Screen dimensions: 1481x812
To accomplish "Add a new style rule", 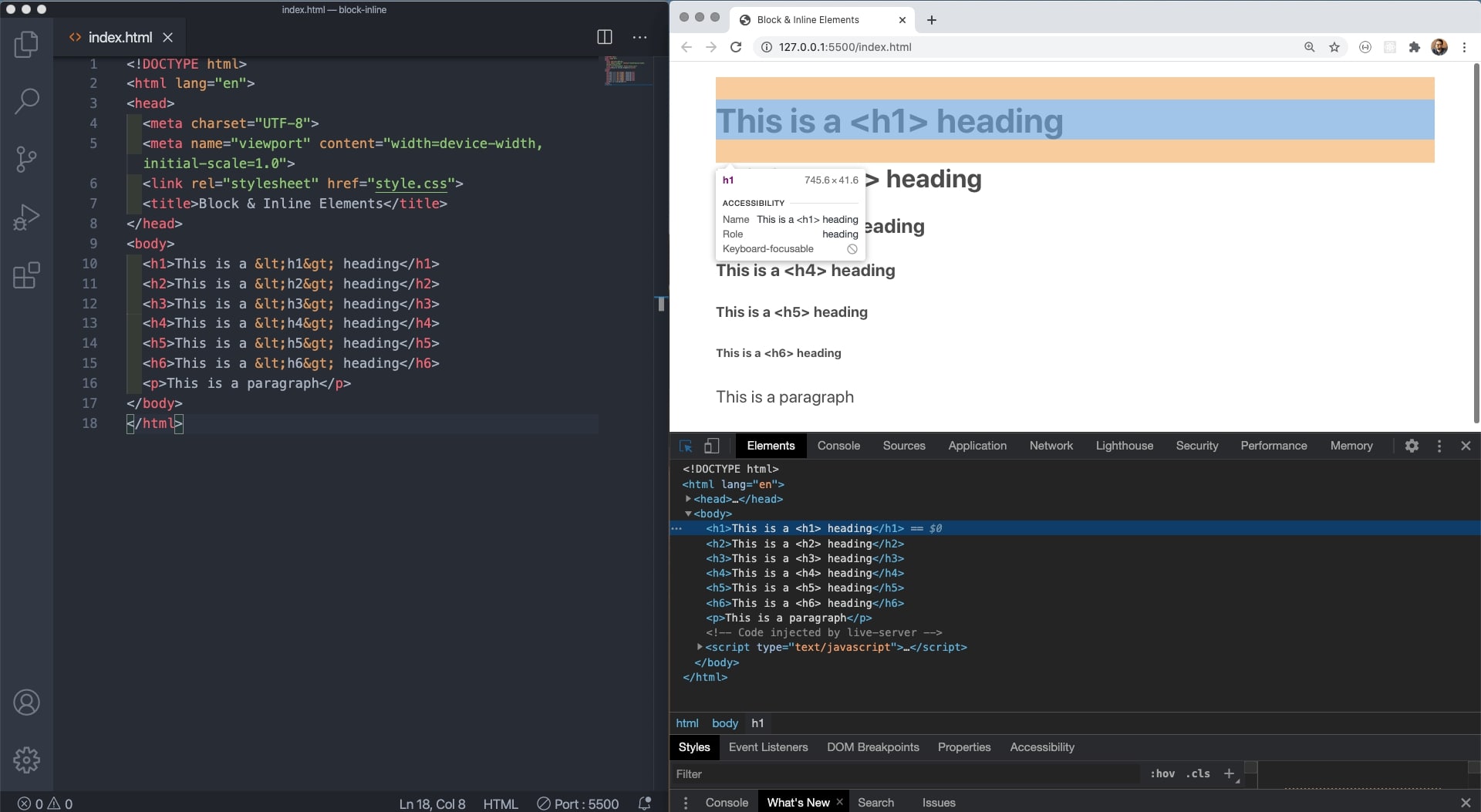I will click(x=1229, y=773).
